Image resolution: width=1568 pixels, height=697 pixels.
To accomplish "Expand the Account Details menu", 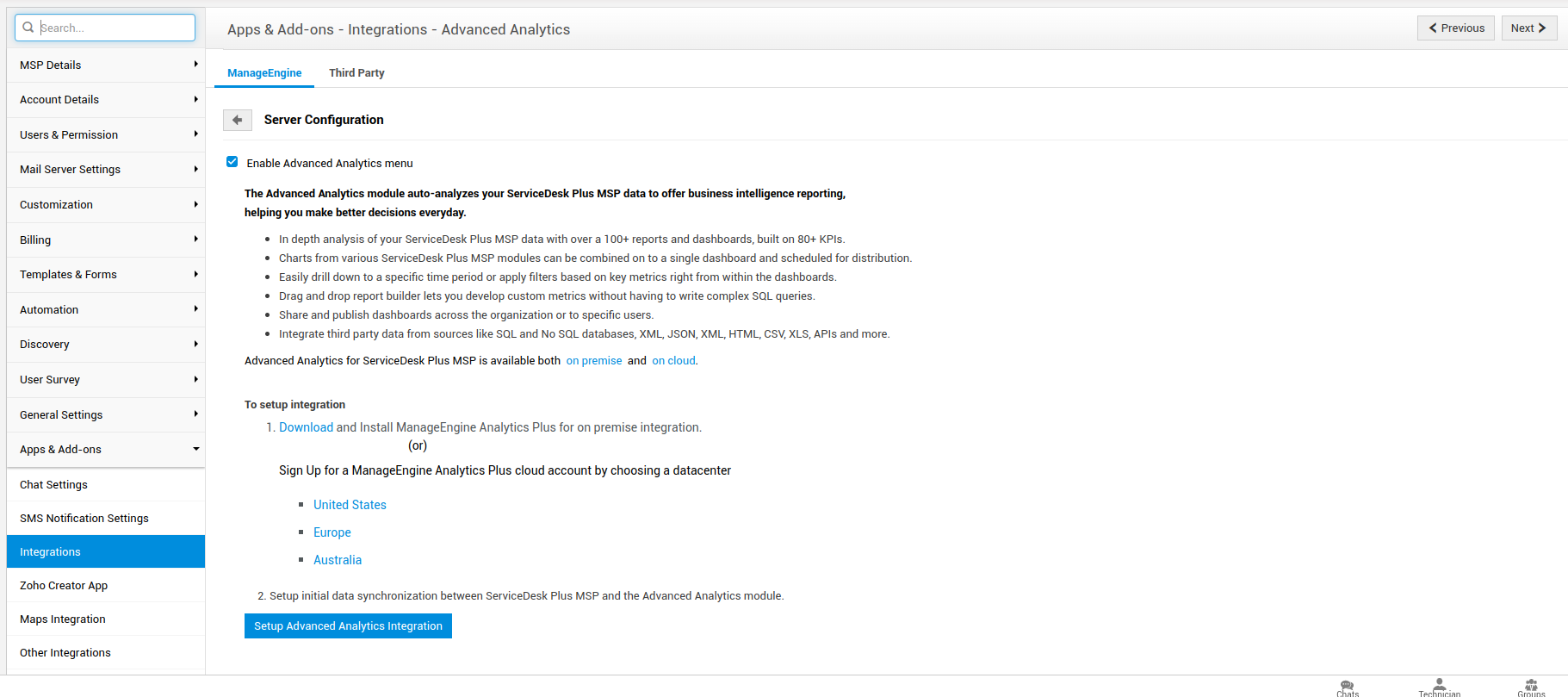I will pos(106,100).
